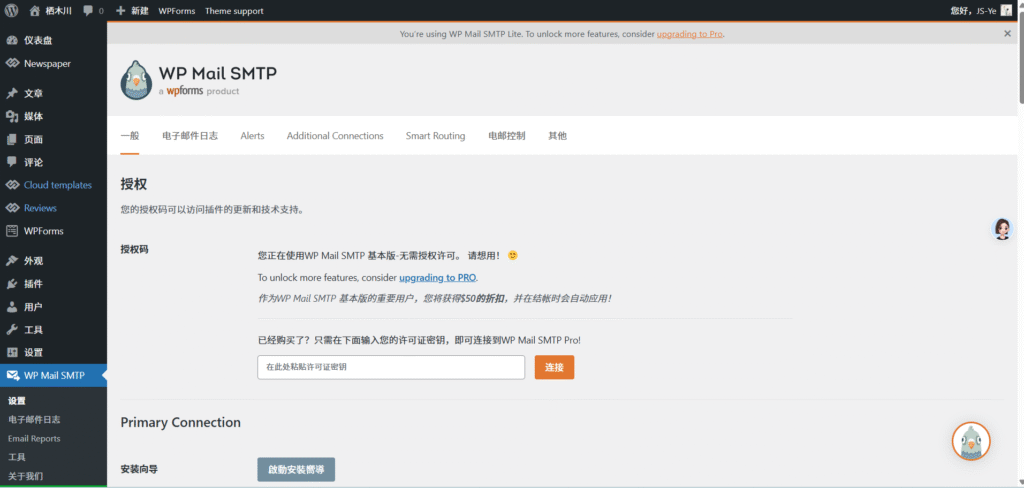Switch to the 电邮控制 tab
Image resolution: width=1024 pixels, height=488 pixels.
pos(507,136)
